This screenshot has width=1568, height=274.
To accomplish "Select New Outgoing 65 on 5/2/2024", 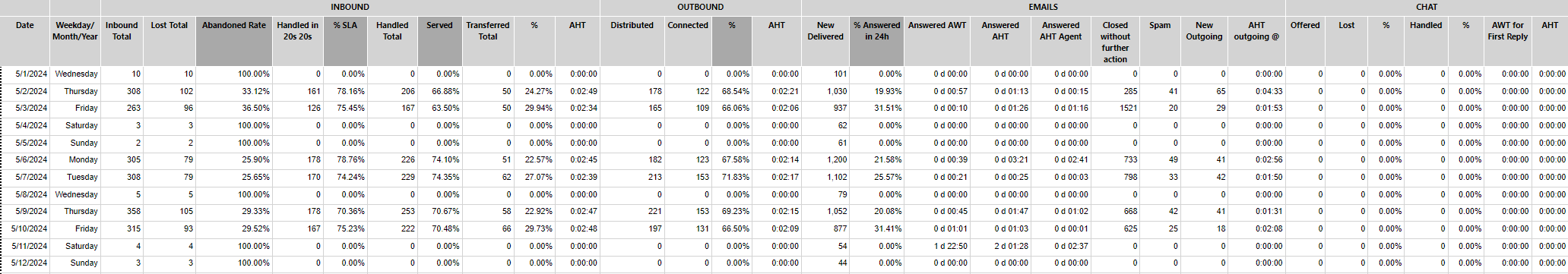I will coord(1204,92).
